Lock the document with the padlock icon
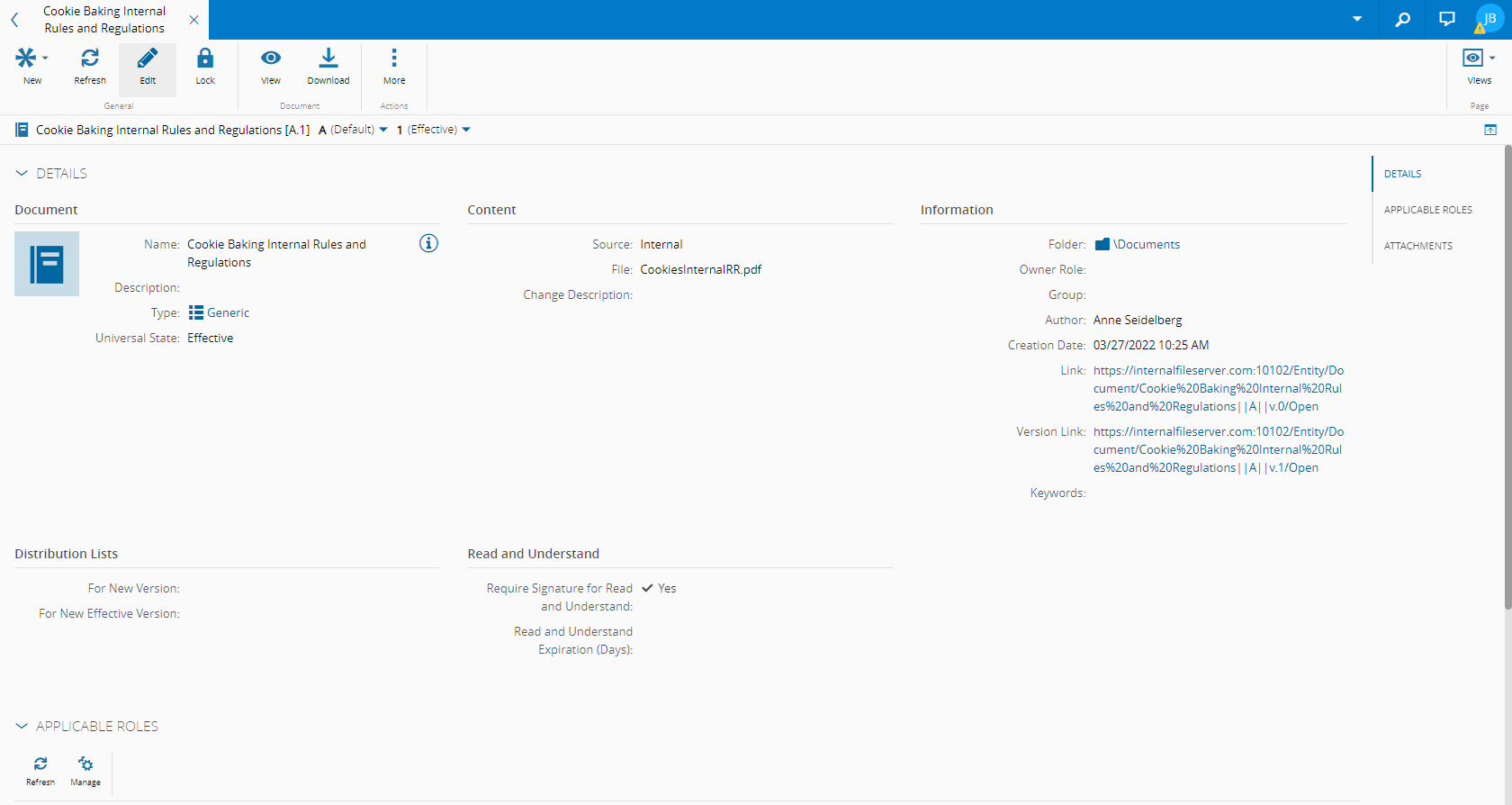The width and height of the screenshot is (1512, 805). [x=205, y=59]
